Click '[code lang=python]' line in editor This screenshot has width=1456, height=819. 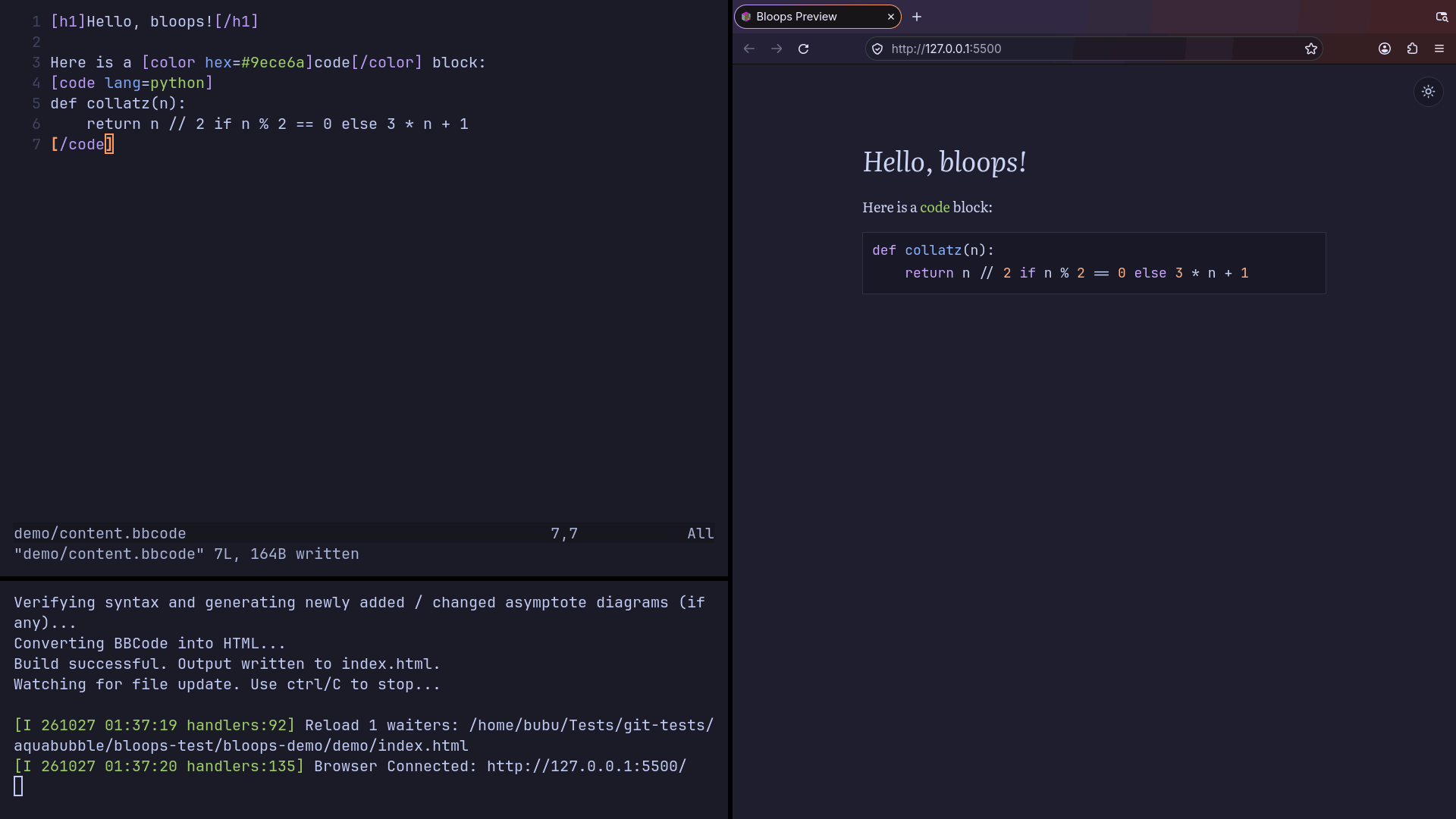[132, 83]
